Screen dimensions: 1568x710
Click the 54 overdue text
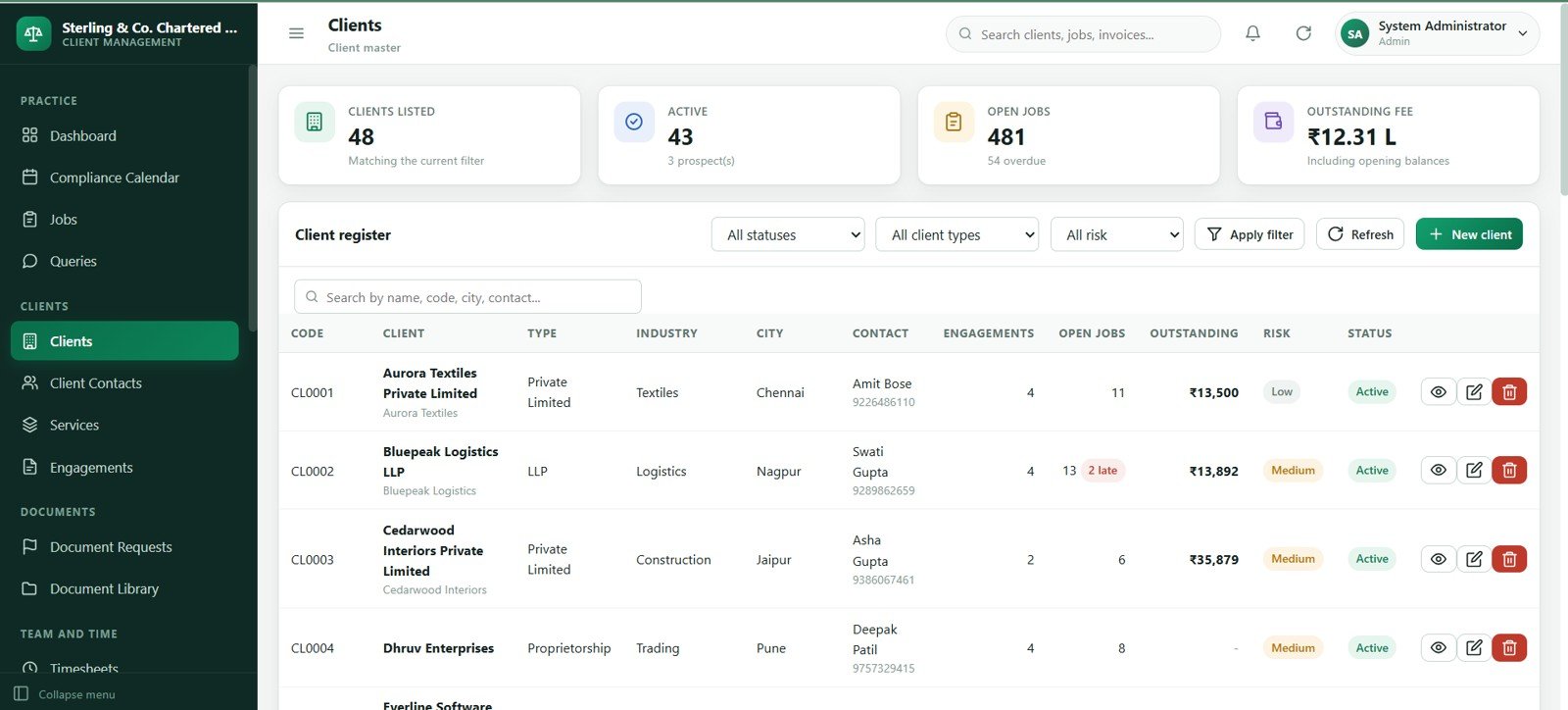pyautogui.click(x=1016, y=161)
